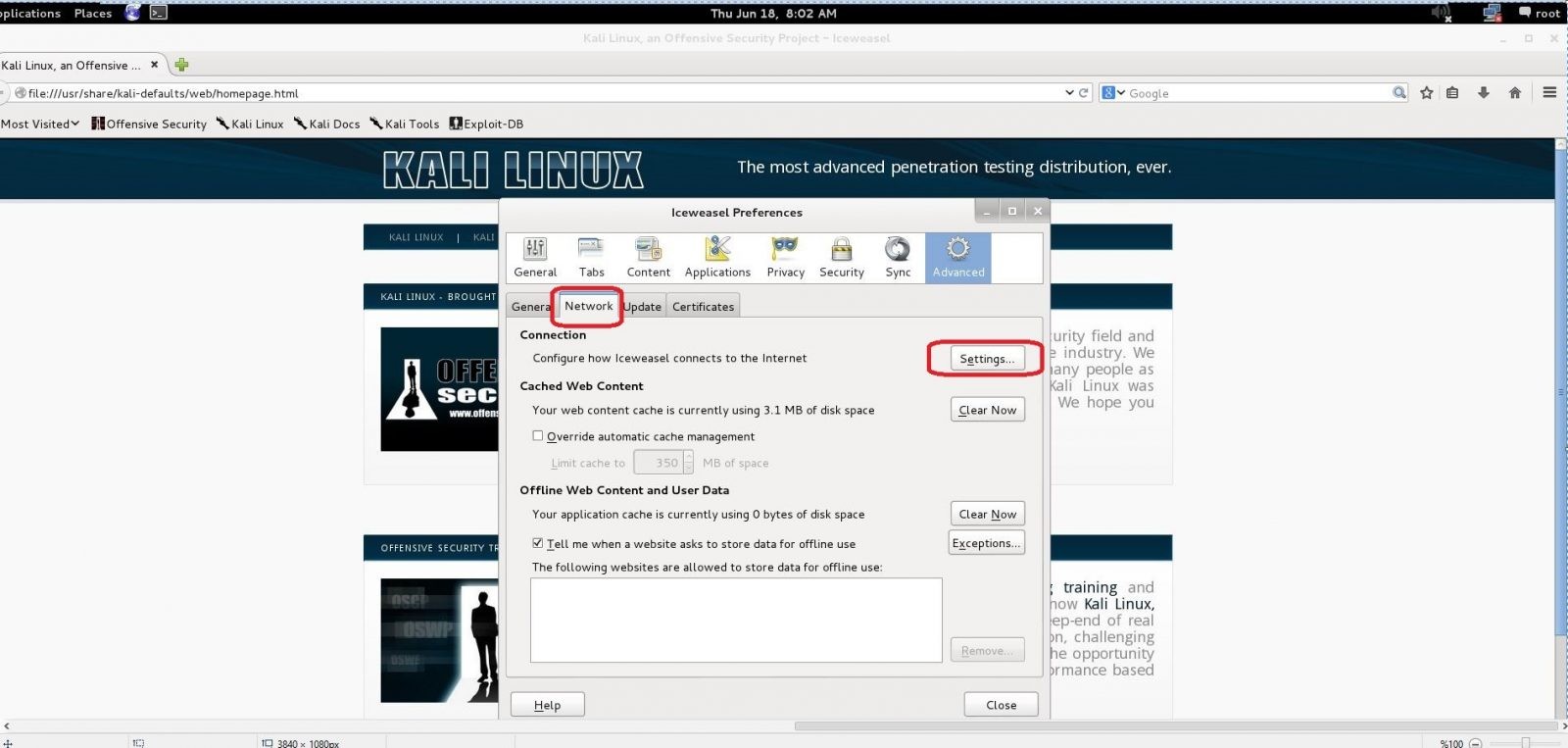Screen dimensions: 1568x748
Task: Switch to the Certificates sub-tab
Action: [x=703, y=306]
